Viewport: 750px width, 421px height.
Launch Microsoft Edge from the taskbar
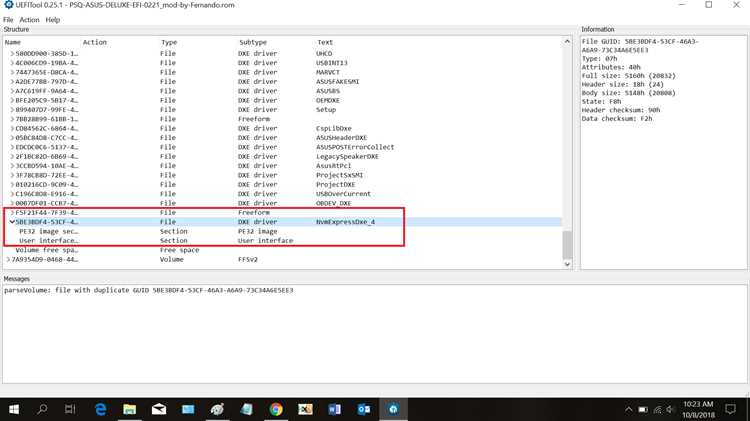(100, 410)
